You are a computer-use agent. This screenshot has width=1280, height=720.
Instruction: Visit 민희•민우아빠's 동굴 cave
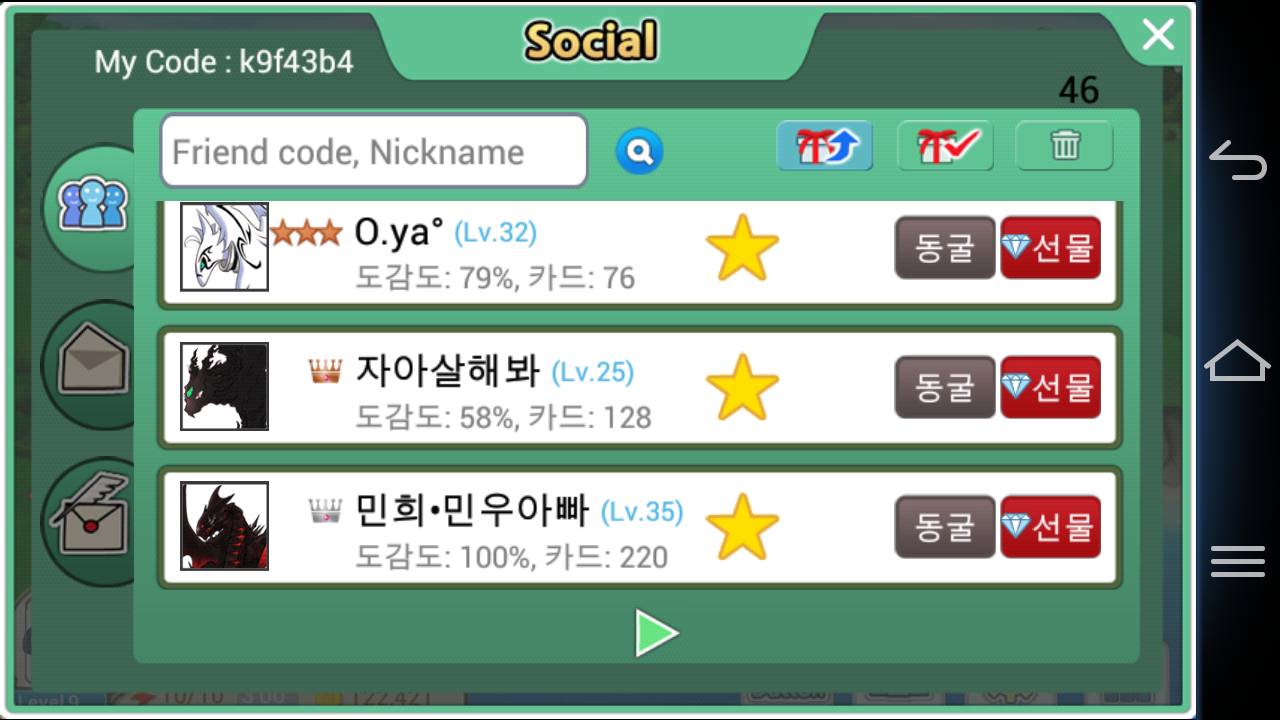(x=945, y=527)
